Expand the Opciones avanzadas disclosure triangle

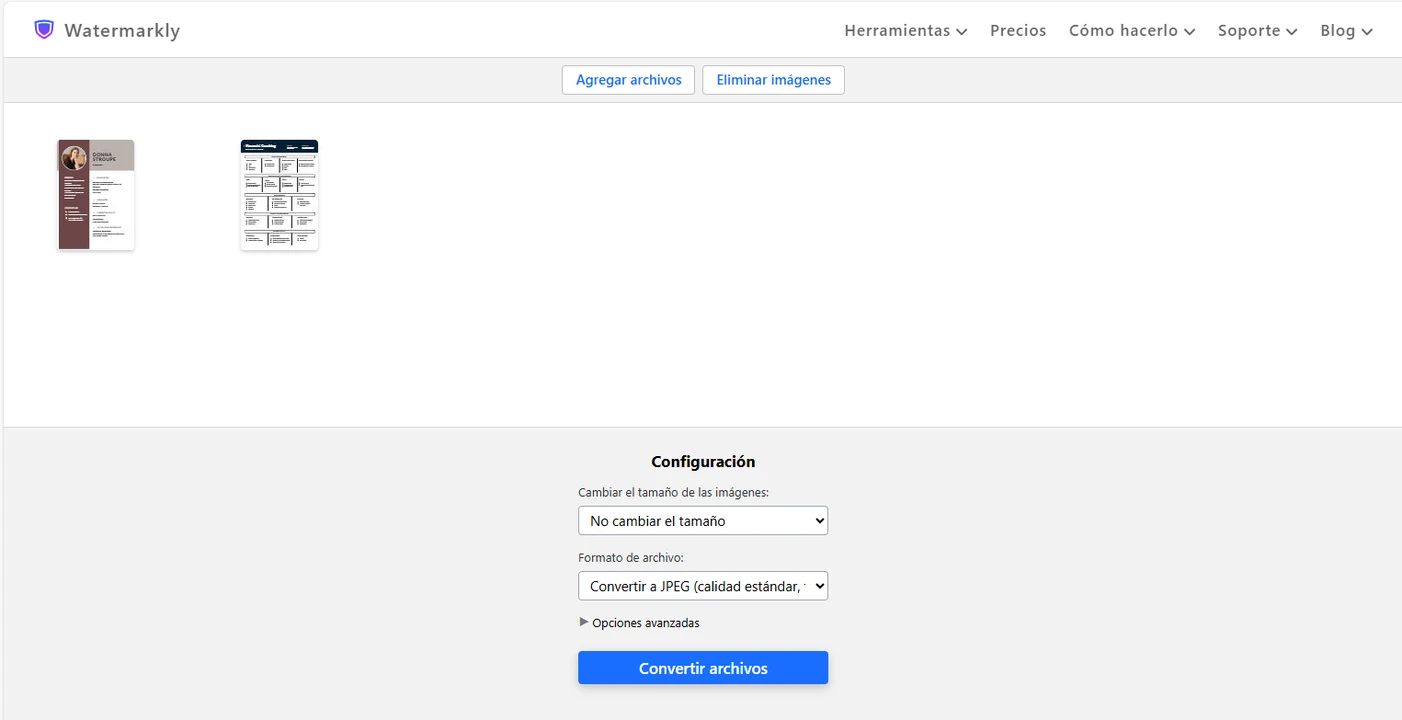[584, 622]
